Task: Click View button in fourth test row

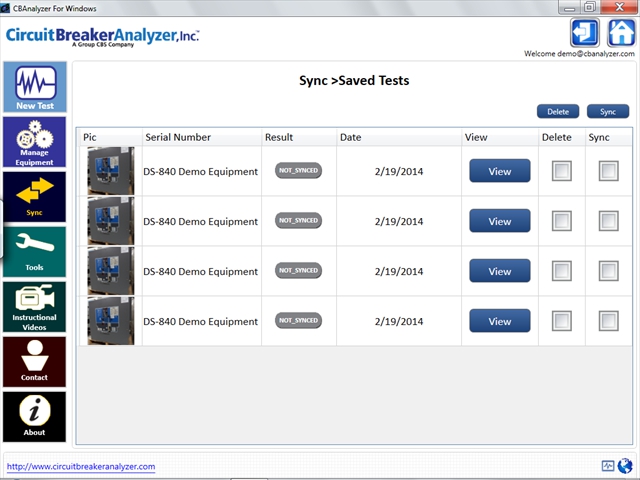Action: (x=500, y=321)
